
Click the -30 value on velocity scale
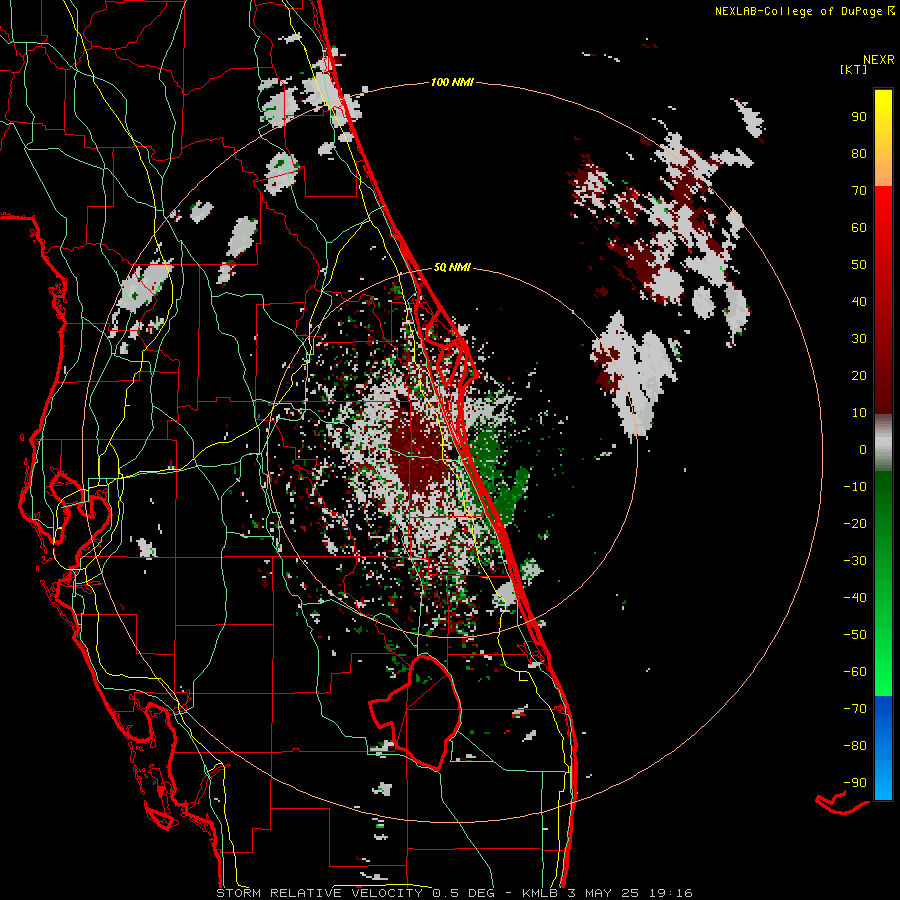pyautogui.click(x=855, y=561)
